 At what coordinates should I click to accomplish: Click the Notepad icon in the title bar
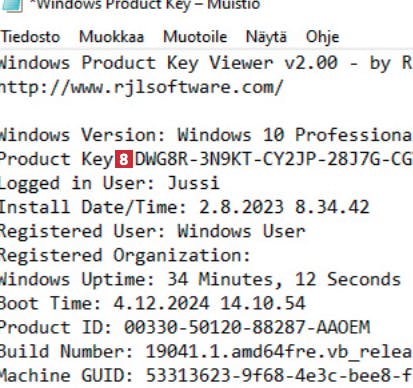click(13, 5)
